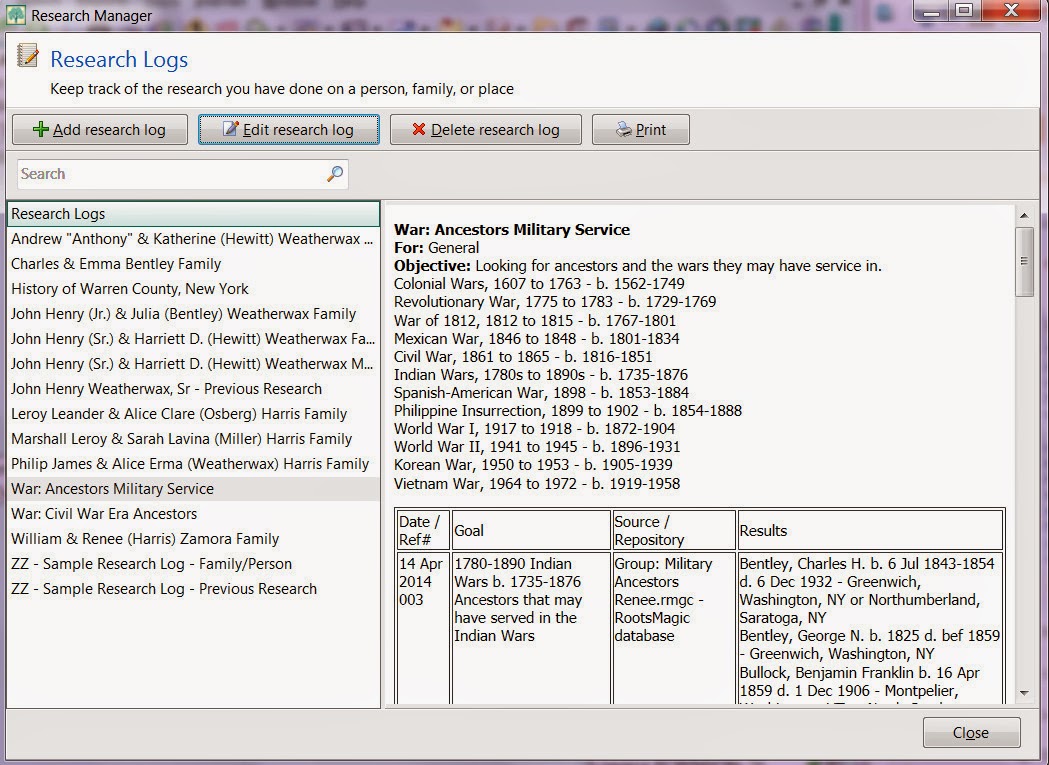The height and width of the screenshot is (765, 1049).
Task: Click the Goal table header cell
Action: coord(531,531)
